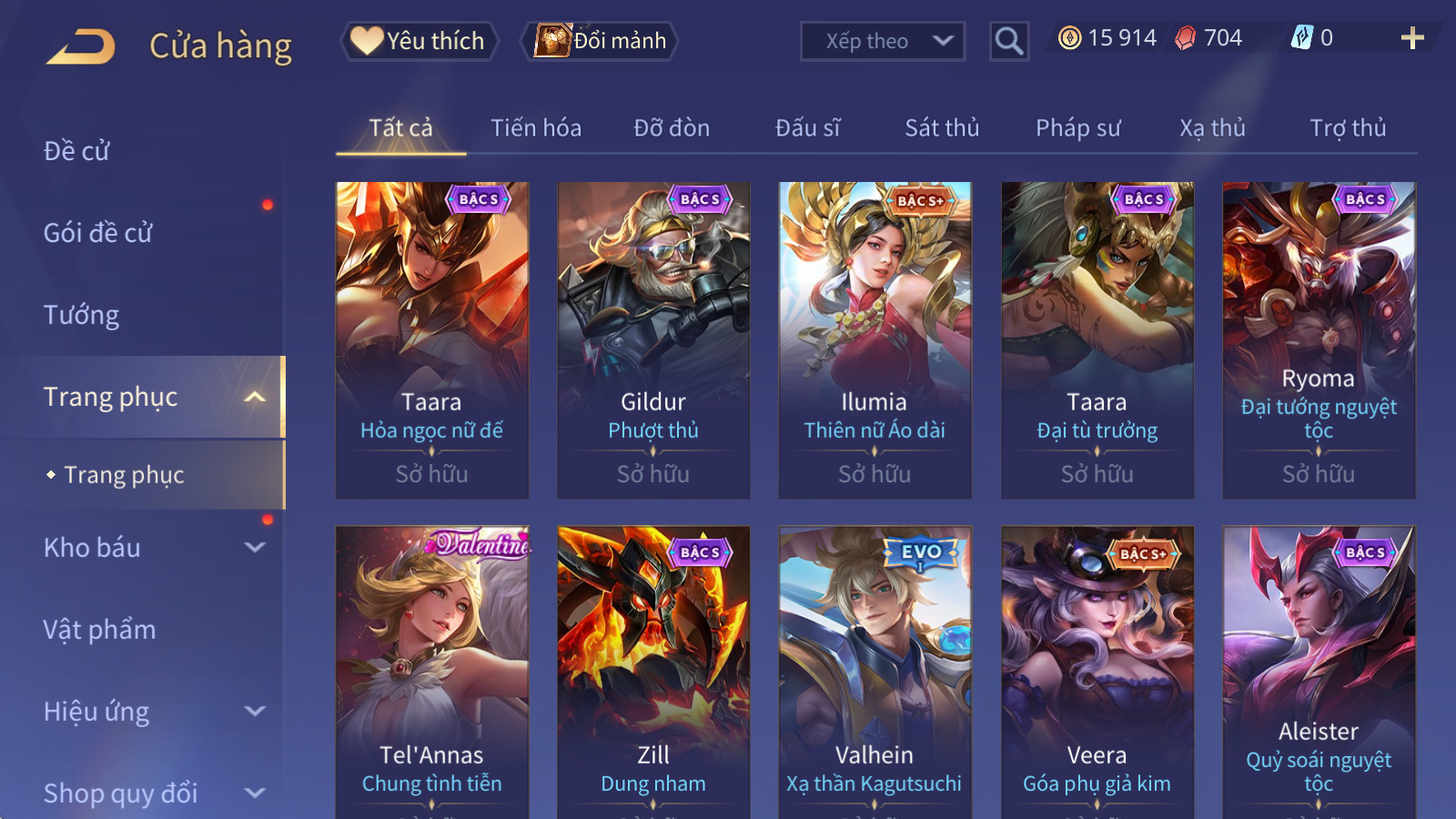Switch to the Sát thủ tab
Viewport: 1456px width, 819px height.
tap(942, 128)
